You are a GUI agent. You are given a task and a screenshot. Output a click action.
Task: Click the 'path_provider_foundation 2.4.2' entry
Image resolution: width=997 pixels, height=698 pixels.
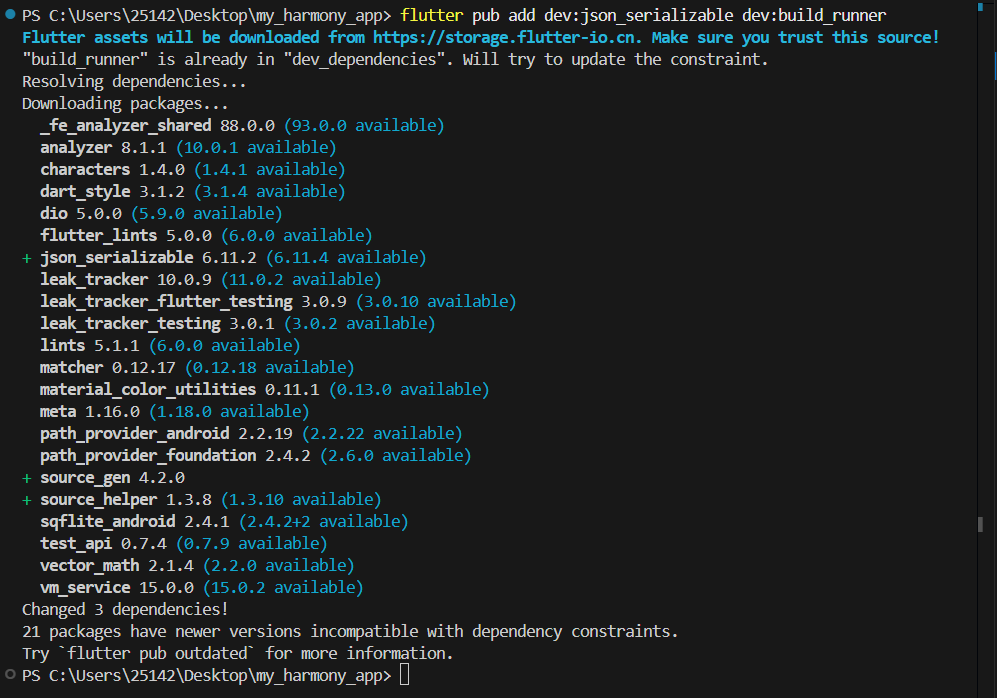(175, 456)
